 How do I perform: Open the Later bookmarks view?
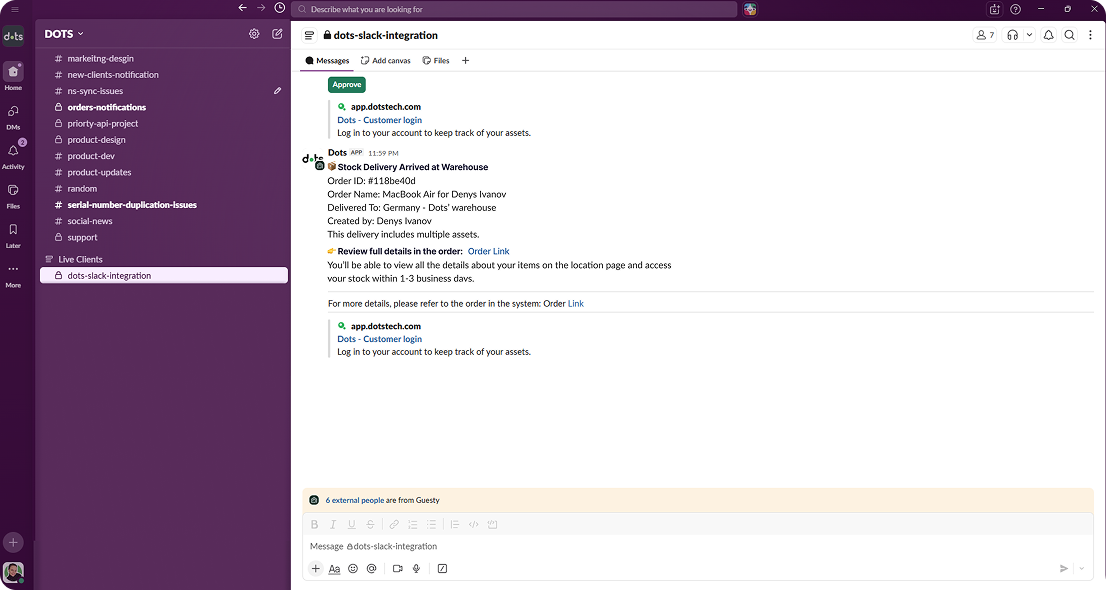(13, 236)
